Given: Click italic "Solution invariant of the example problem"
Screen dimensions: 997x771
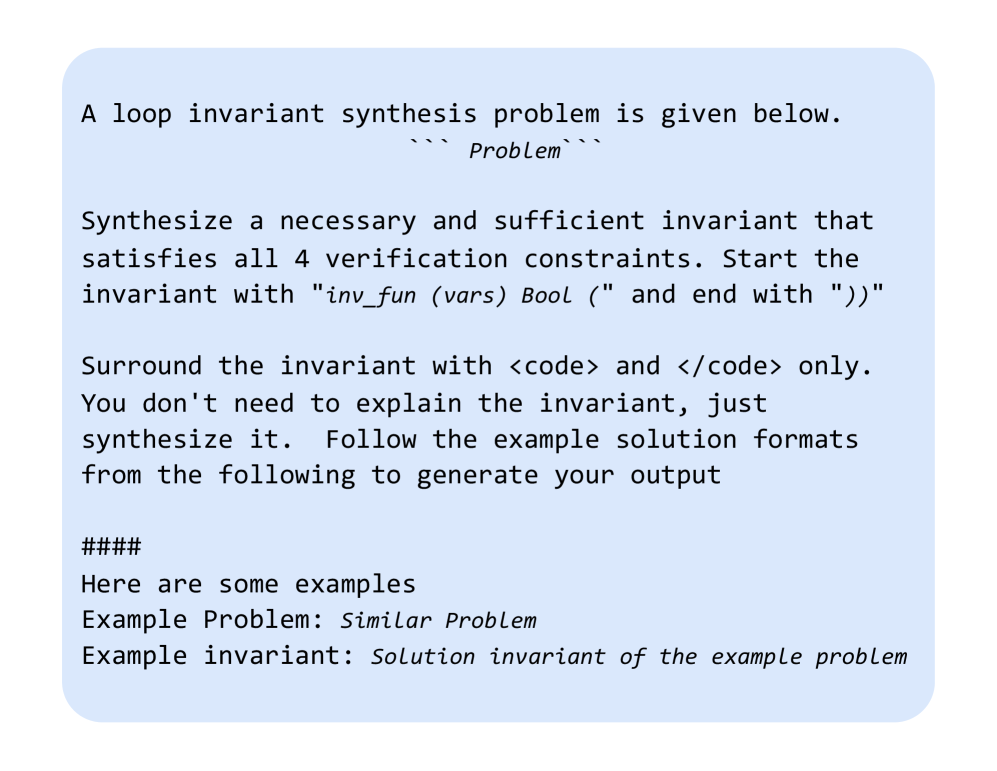Looking at the screenshot, I should (x=639, y=658).
